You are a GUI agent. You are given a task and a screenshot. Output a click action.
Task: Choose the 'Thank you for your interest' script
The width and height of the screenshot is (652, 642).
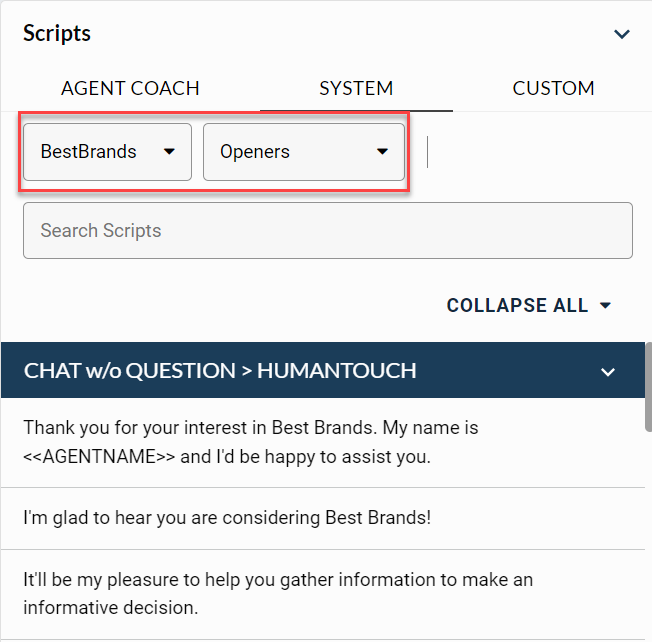251,428
